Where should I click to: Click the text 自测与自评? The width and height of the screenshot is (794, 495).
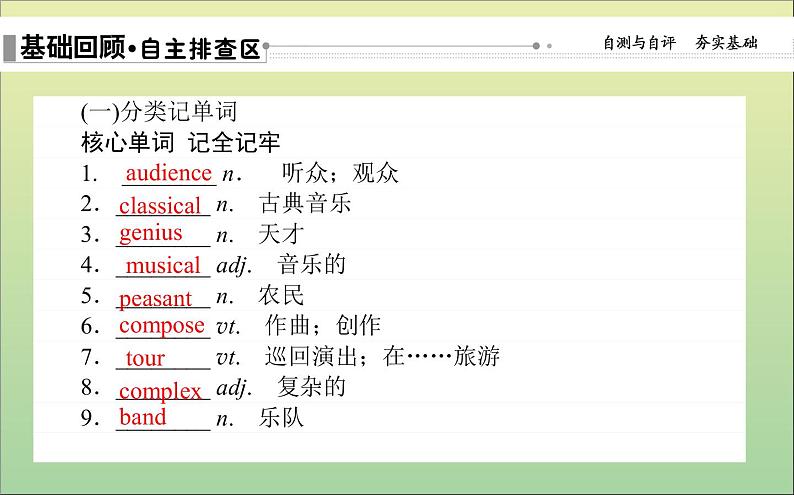(x=639, y=43)
